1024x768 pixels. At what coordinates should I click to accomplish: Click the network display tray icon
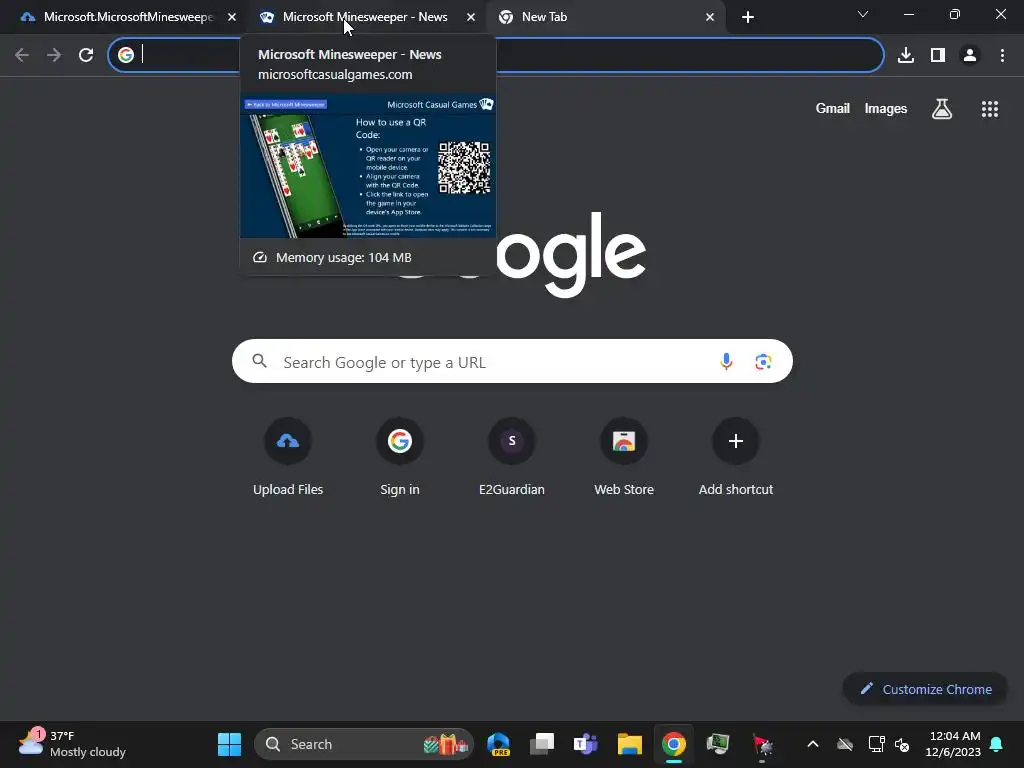click(876, 744)
